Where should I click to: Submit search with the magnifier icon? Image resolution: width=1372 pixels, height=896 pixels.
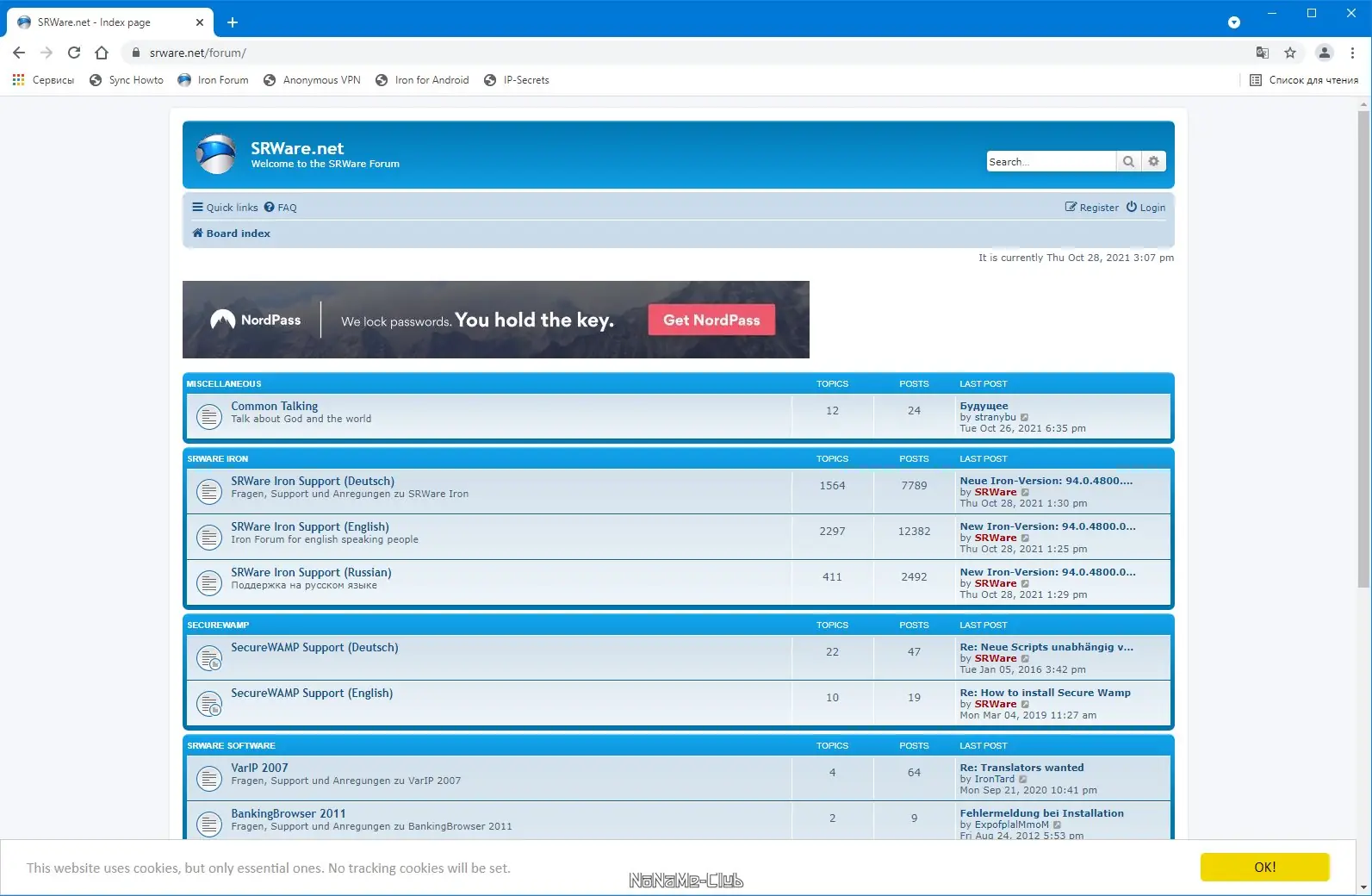tap(1128, 161)
